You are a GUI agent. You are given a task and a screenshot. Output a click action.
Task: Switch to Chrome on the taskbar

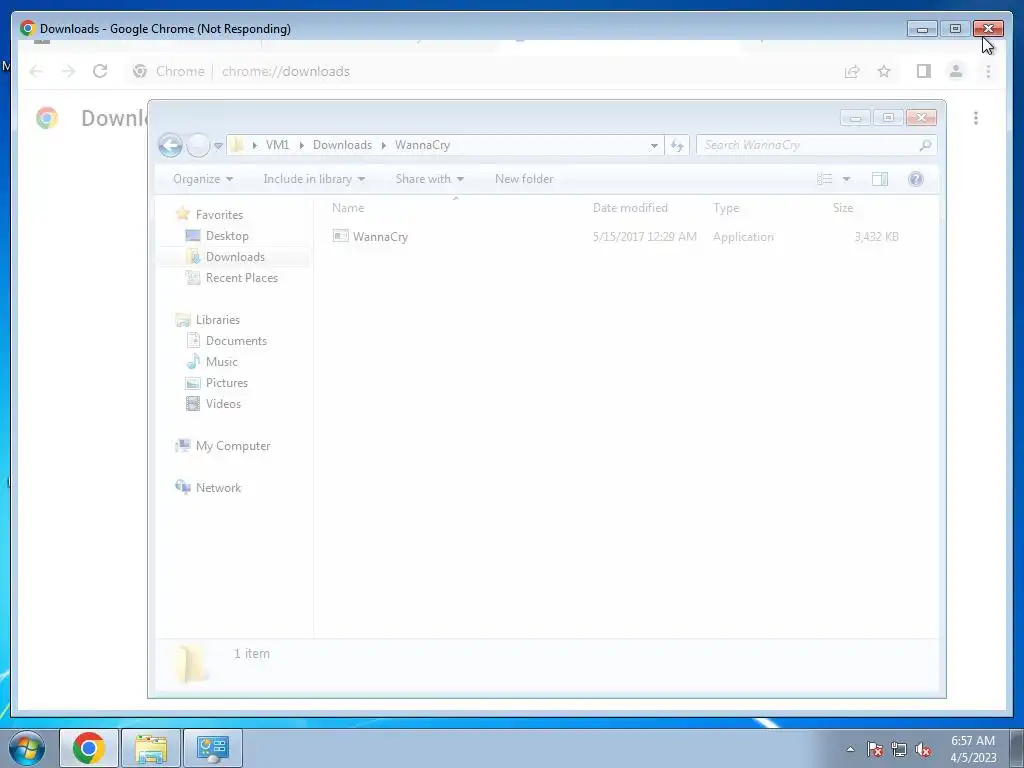pyautogui.click(x=89, y=748)
